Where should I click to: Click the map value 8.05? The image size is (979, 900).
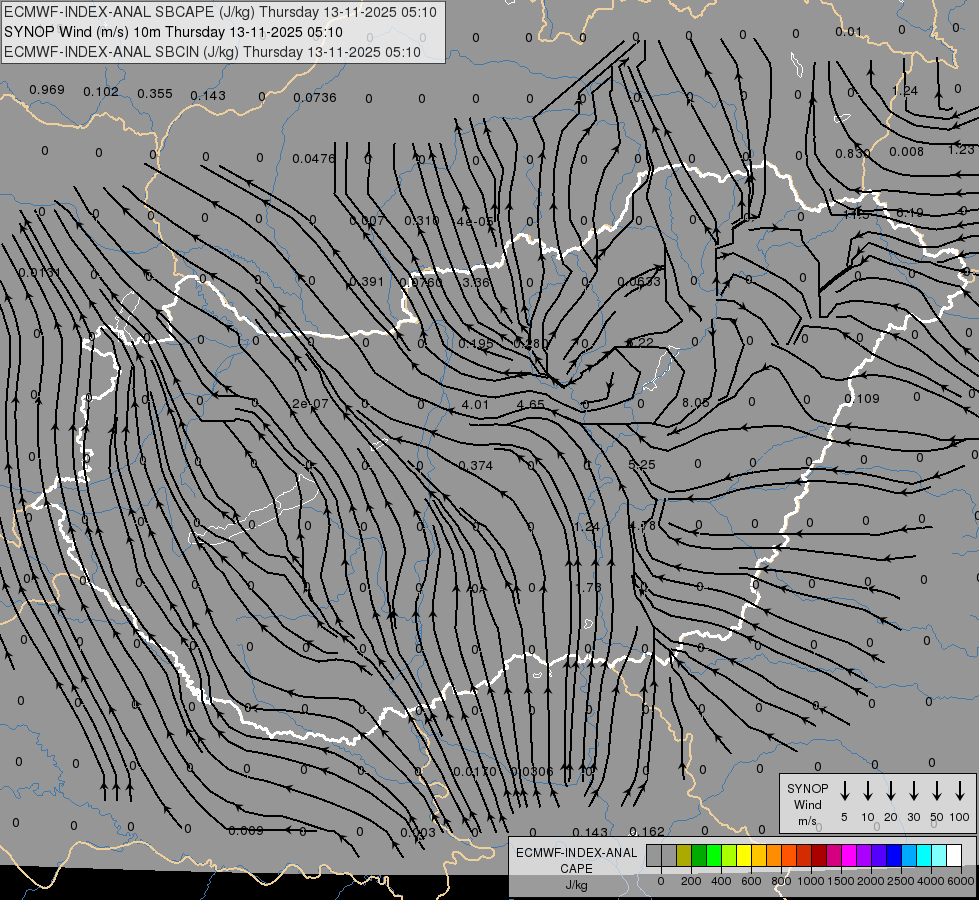coord(696,403)
